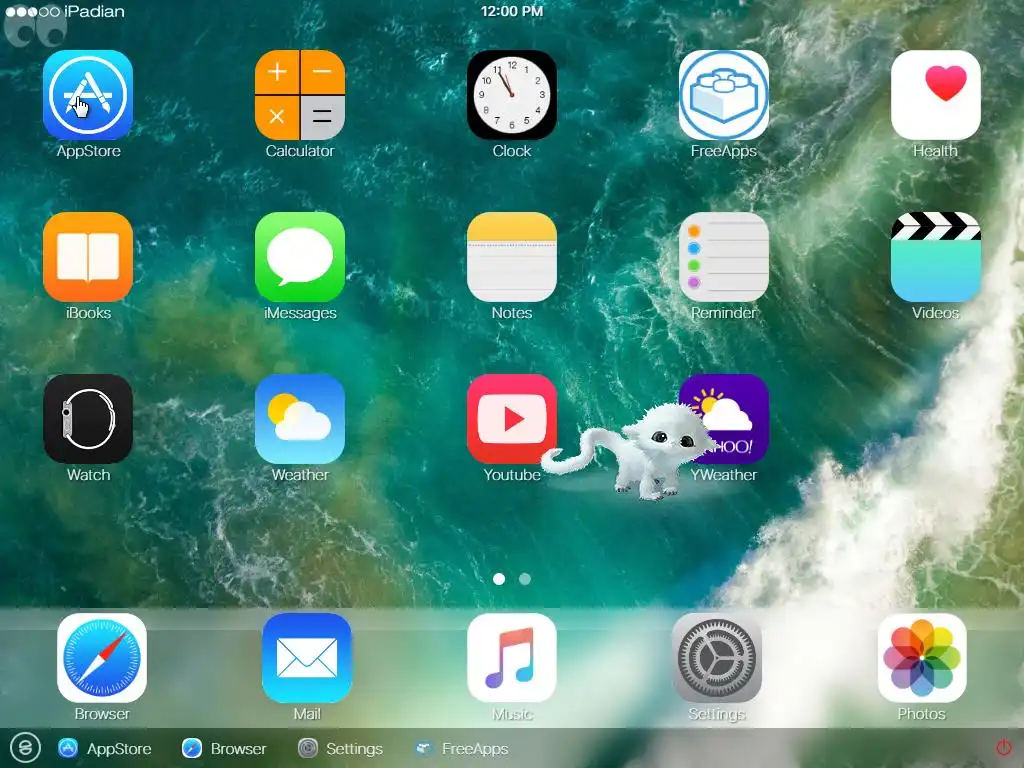
Task: Click the white furry creature mascot
Action: 630,453
